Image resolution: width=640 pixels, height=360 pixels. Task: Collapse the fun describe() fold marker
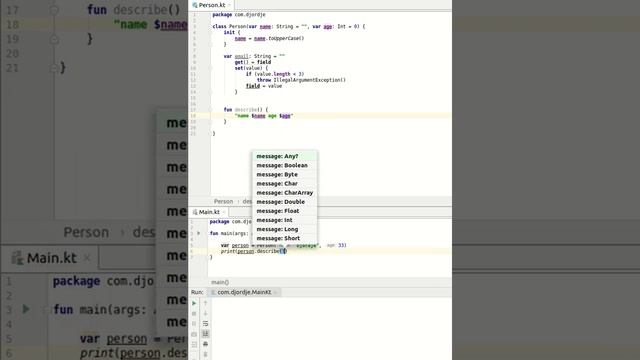point(211,110)
